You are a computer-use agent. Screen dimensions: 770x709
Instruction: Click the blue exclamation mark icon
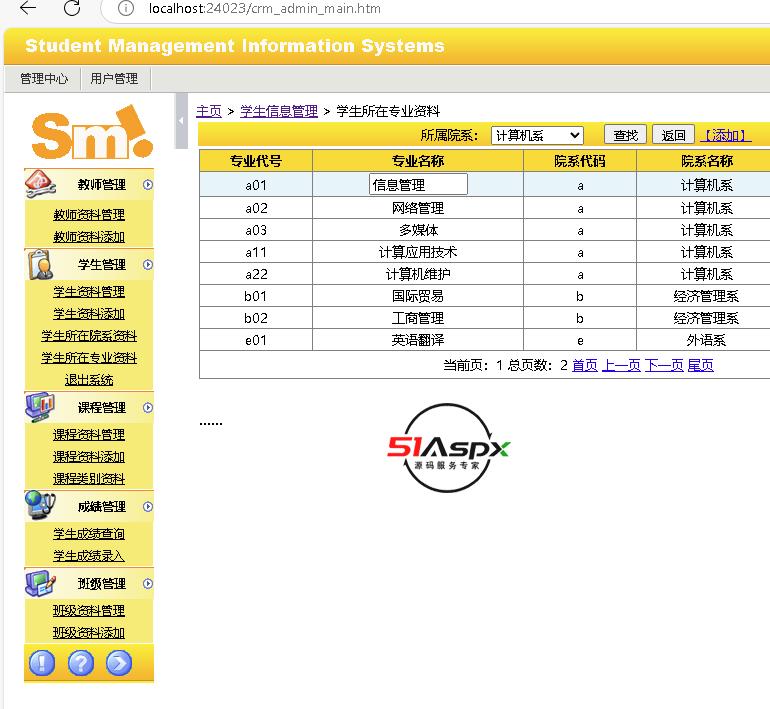tap(42, 663)
